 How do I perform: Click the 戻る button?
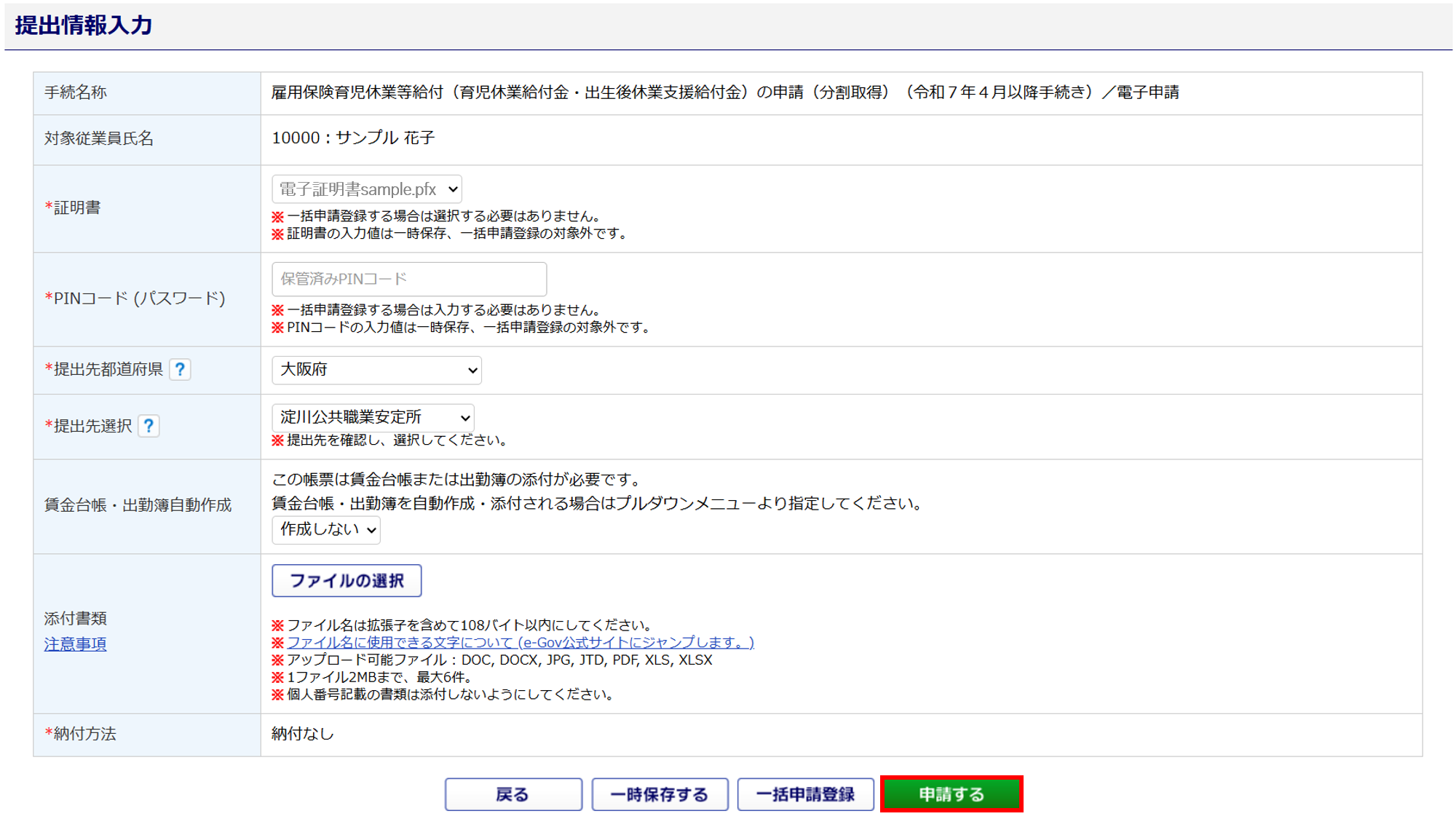coord(513,794)
